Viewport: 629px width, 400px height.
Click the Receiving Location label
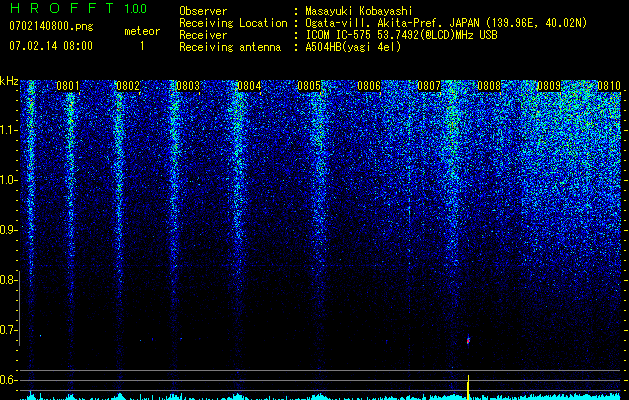point(233,23)
